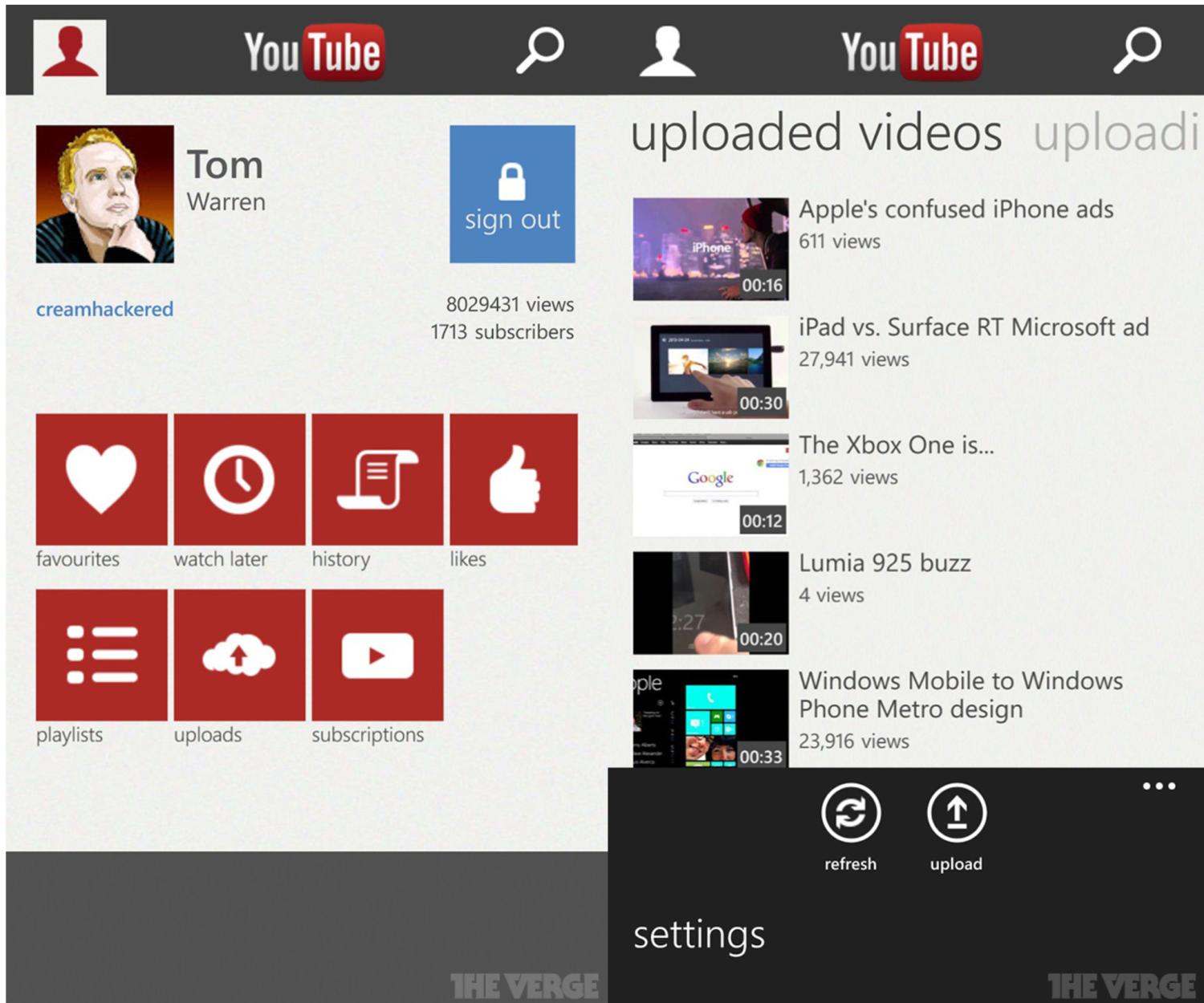Image resolution: width=1204 pixels, height=1003 pixels.
Task: Click the "1,362 views" count
Action: 848,477
